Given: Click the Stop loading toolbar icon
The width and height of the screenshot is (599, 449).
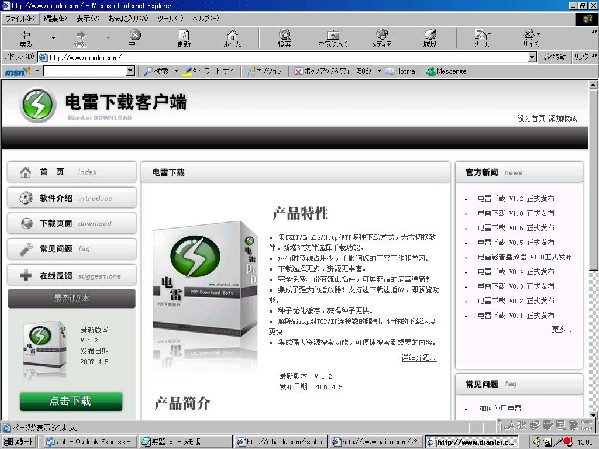Looking at the screenshot, I should tap(134, 38).
